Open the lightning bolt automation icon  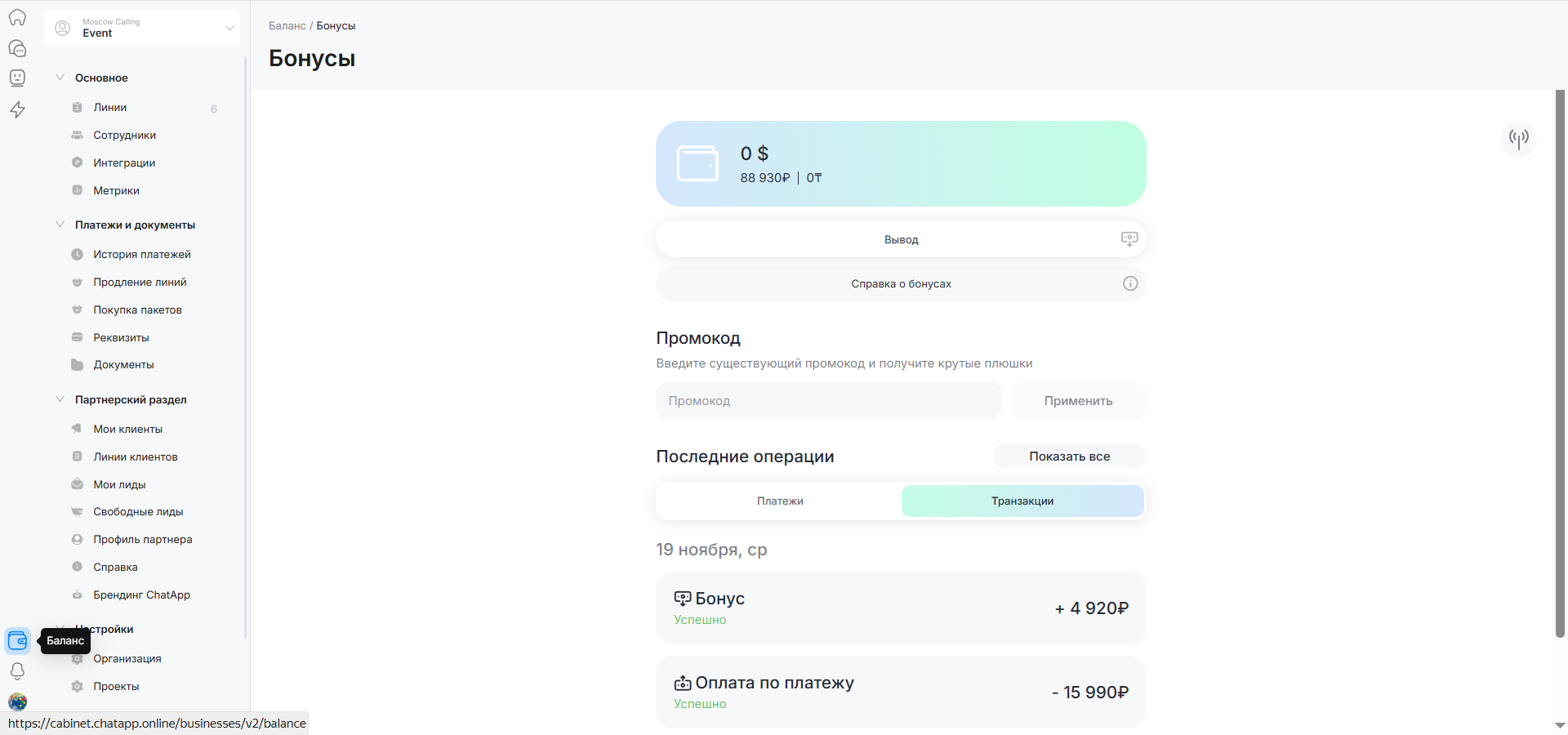click(17, 109)
